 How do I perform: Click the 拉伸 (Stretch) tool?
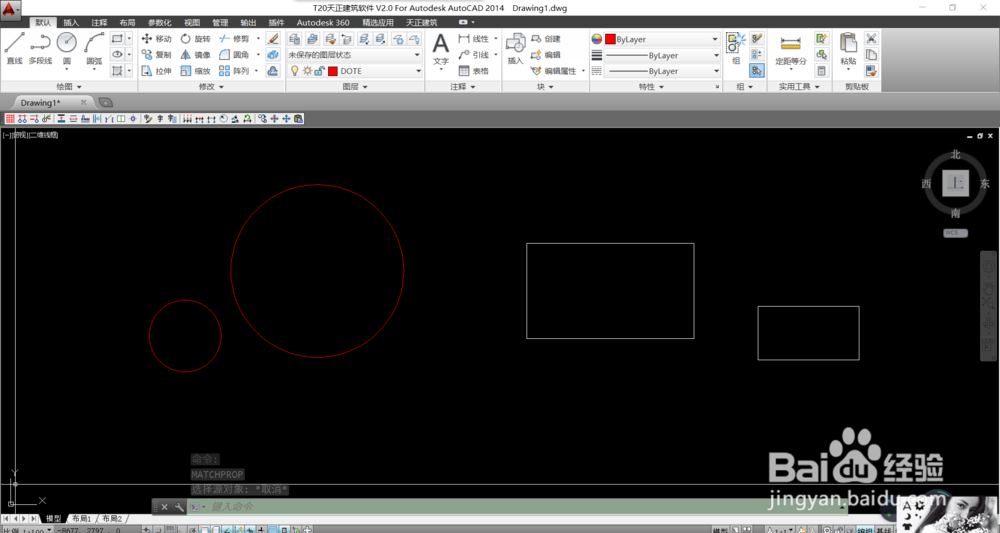pyautogui.click(x=157, y=71)
